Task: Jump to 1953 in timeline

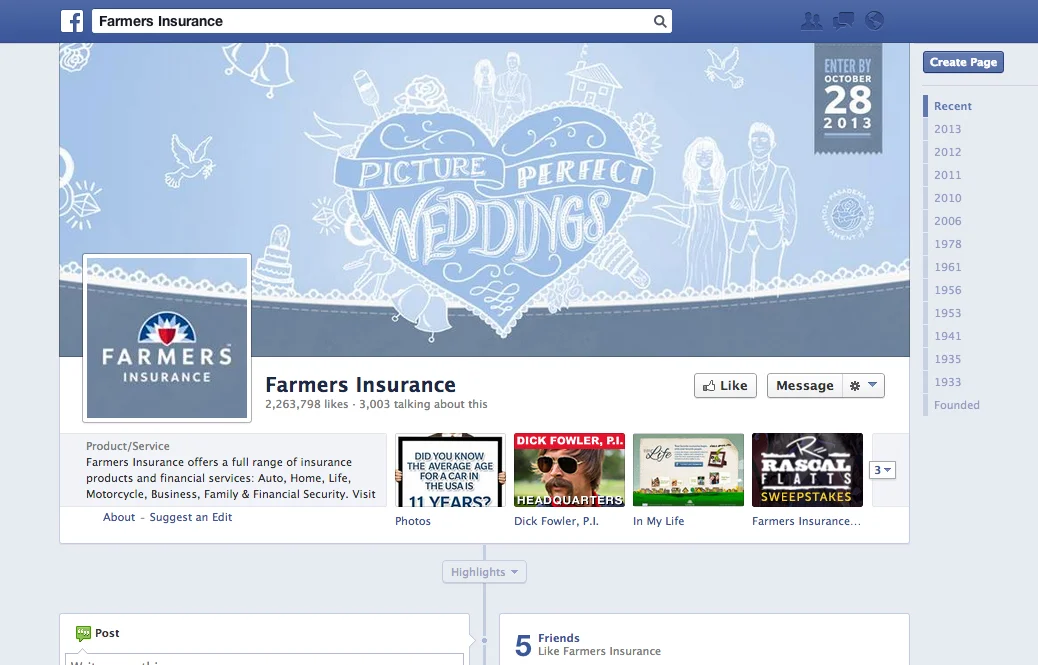Action: click(947, 313)
